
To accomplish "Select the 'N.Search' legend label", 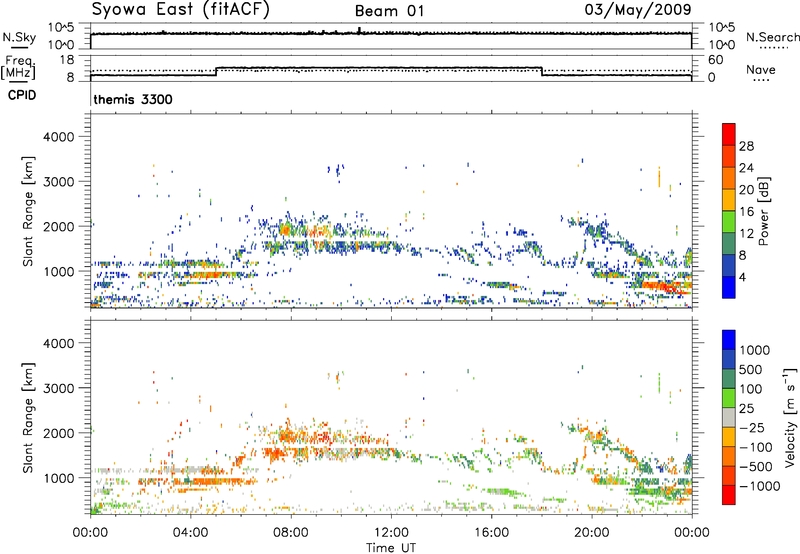I will 772,37.
